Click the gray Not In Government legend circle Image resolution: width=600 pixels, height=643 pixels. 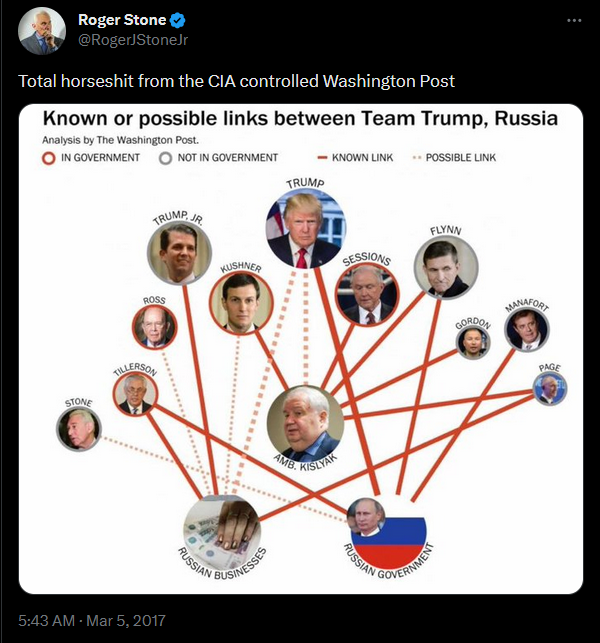point(165,158)
